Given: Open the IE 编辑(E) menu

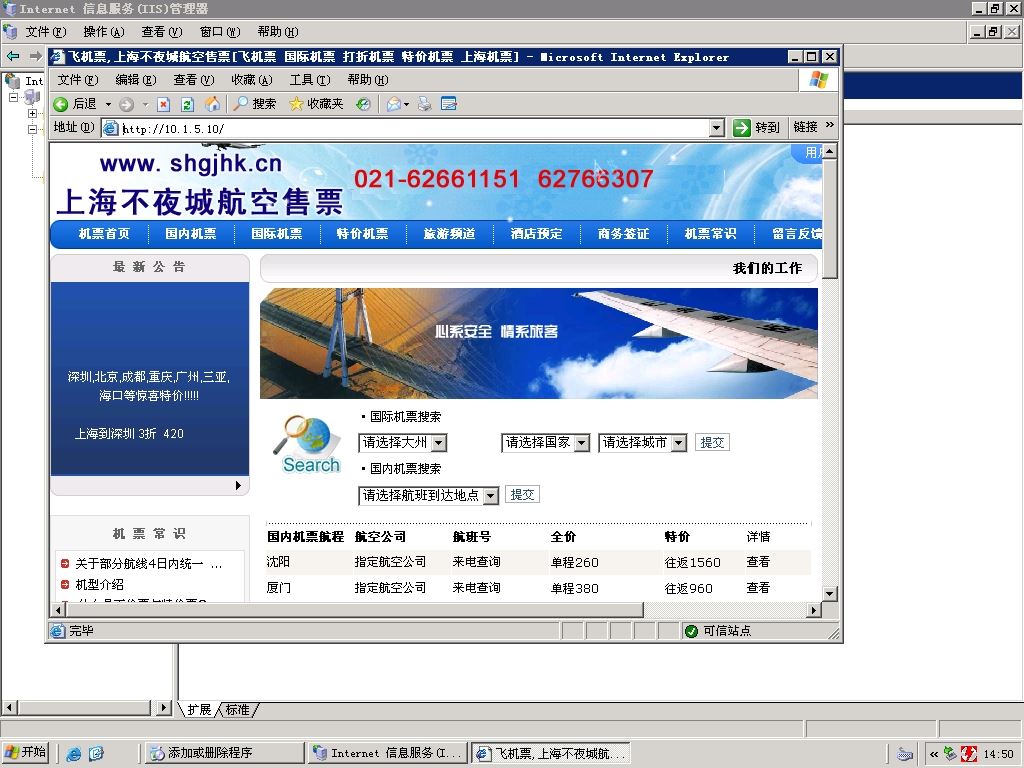Looking at the screenshot, I should (136, 80).
